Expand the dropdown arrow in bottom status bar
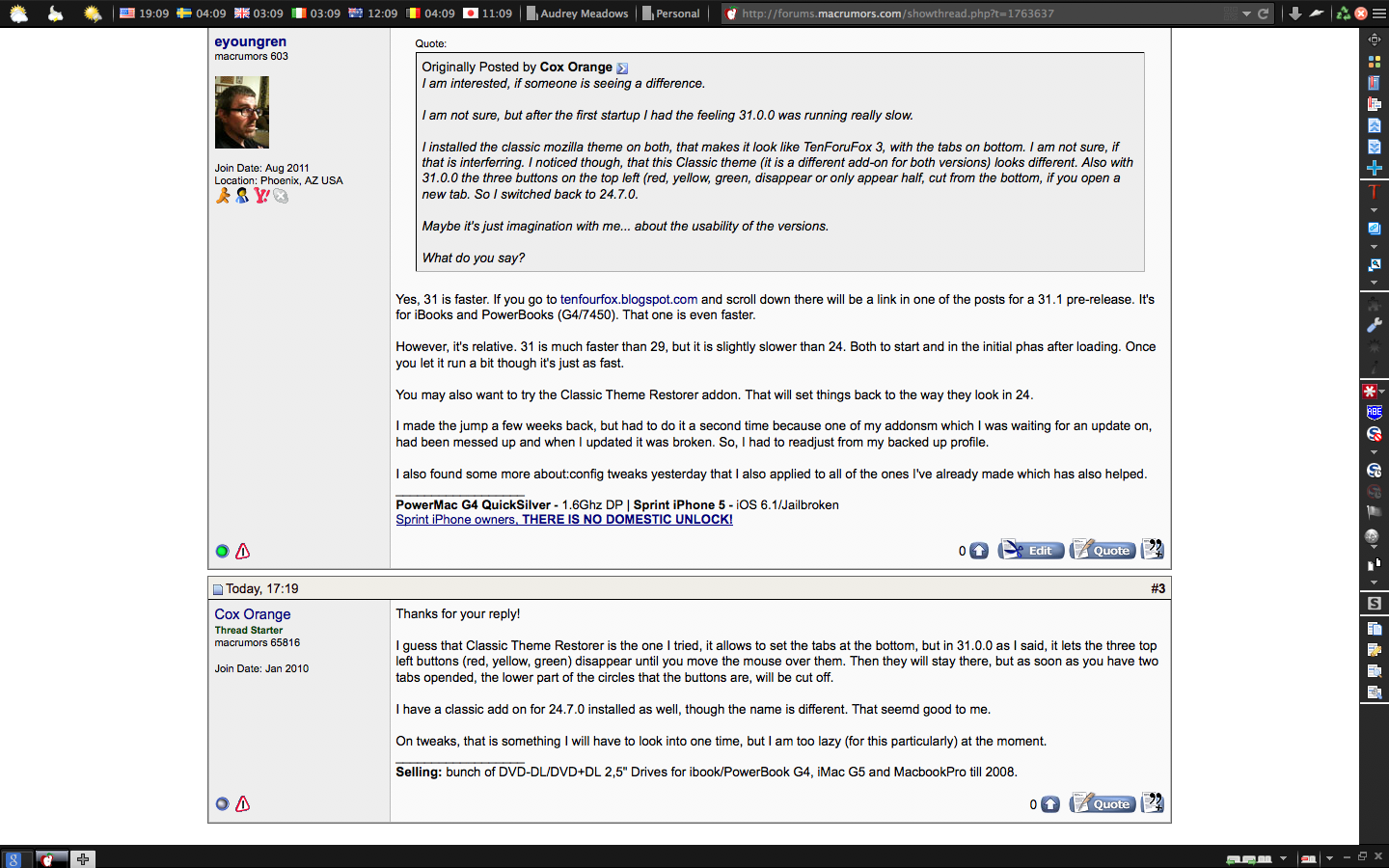This screenshot has width=1389, height=868. tap(1283, 857)
